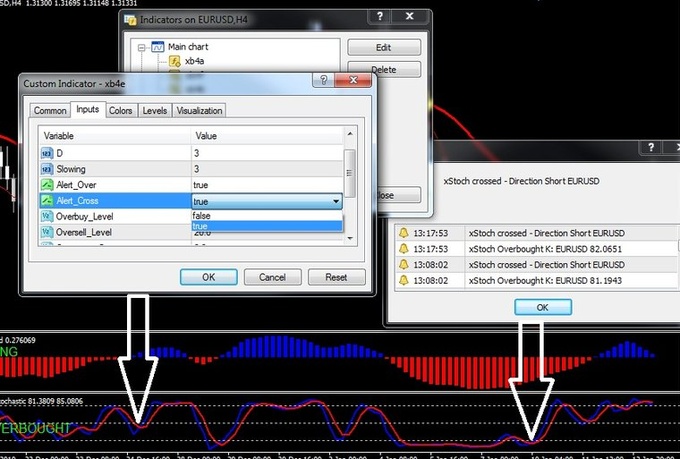Click help button of Indicators on EURUSD window

click(379, 16)
